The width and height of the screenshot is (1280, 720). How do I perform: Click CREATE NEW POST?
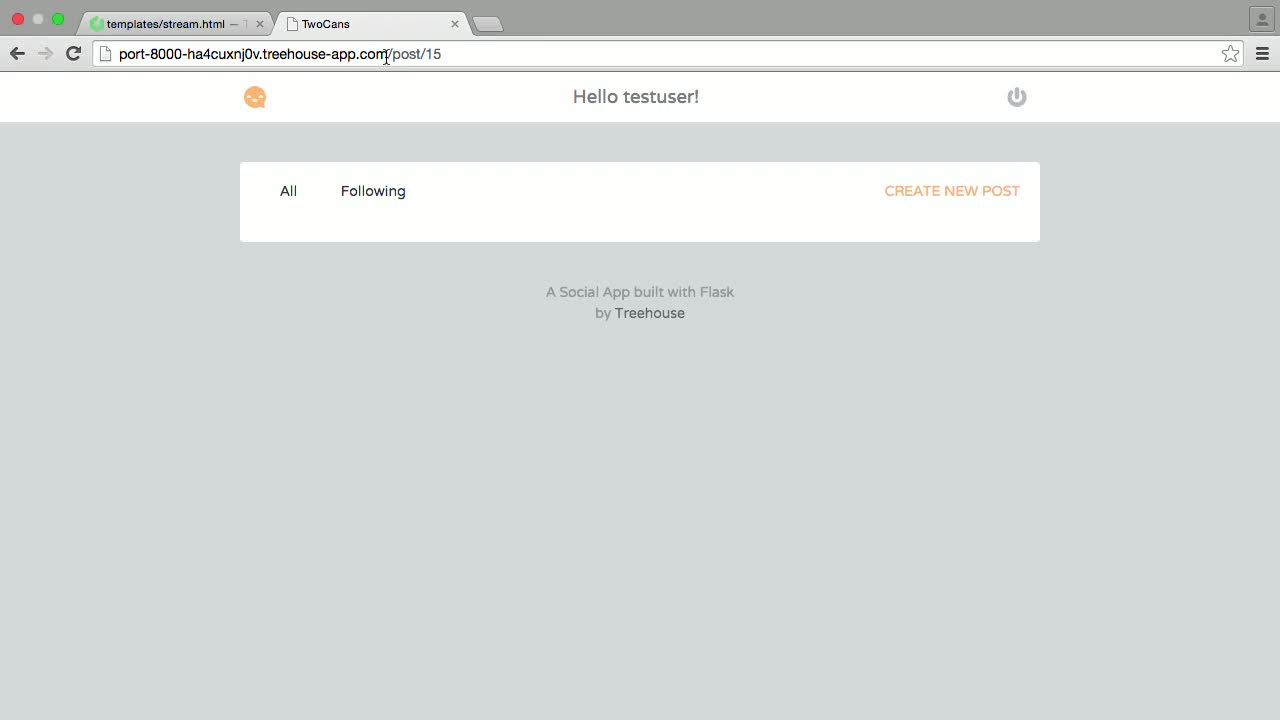pos(952,191)
